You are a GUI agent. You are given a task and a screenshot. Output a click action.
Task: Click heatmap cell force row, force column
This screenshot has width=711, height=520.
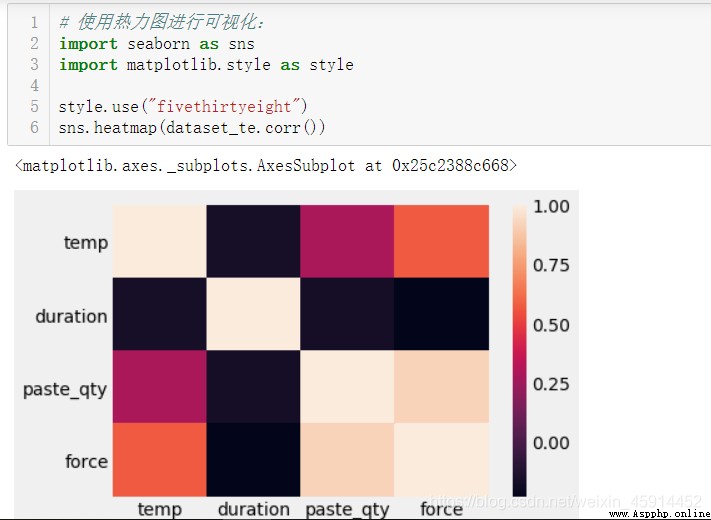(442, 460)
